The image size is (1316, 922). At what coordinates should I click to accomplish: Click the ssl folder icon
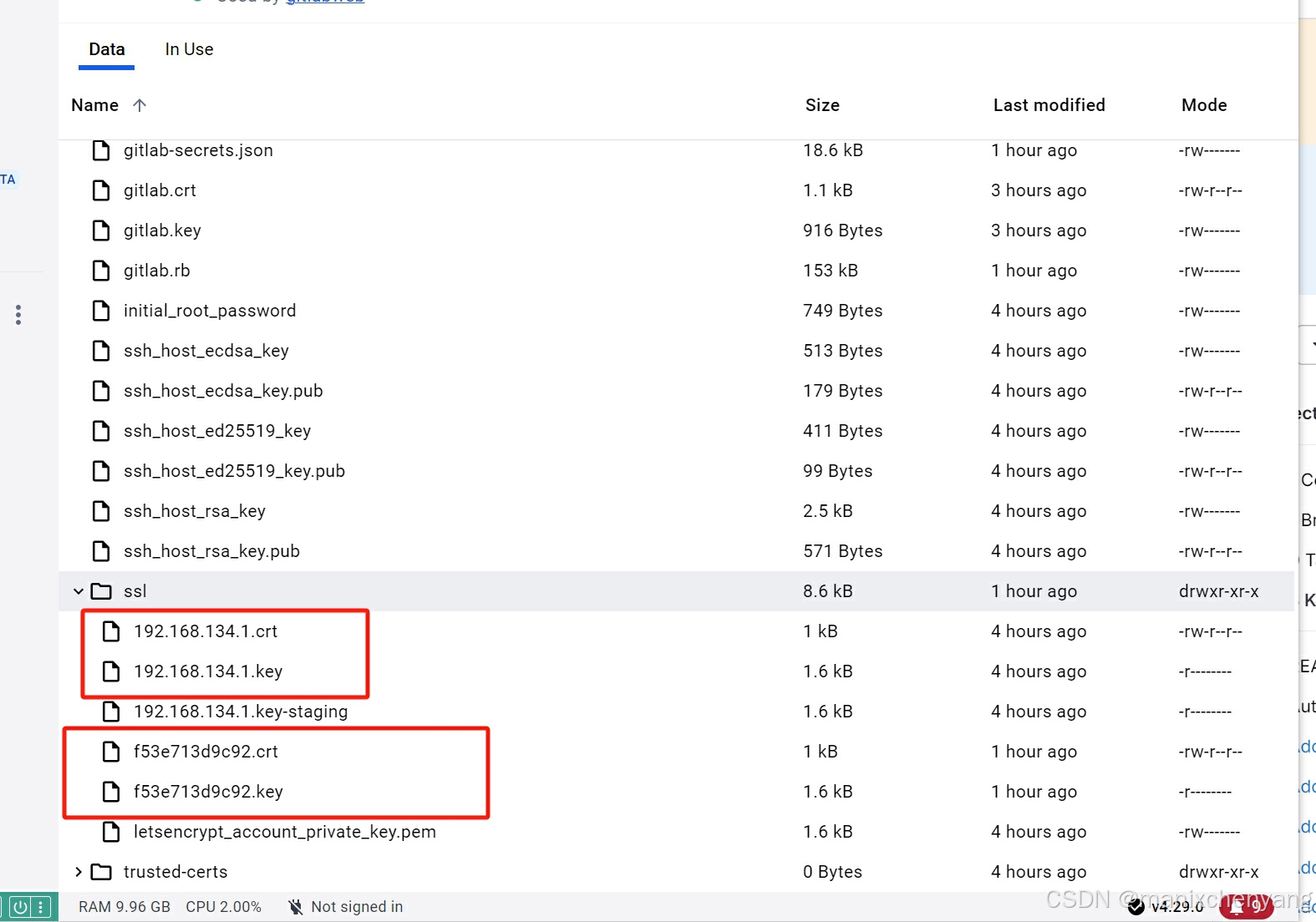tap(101, 591)
